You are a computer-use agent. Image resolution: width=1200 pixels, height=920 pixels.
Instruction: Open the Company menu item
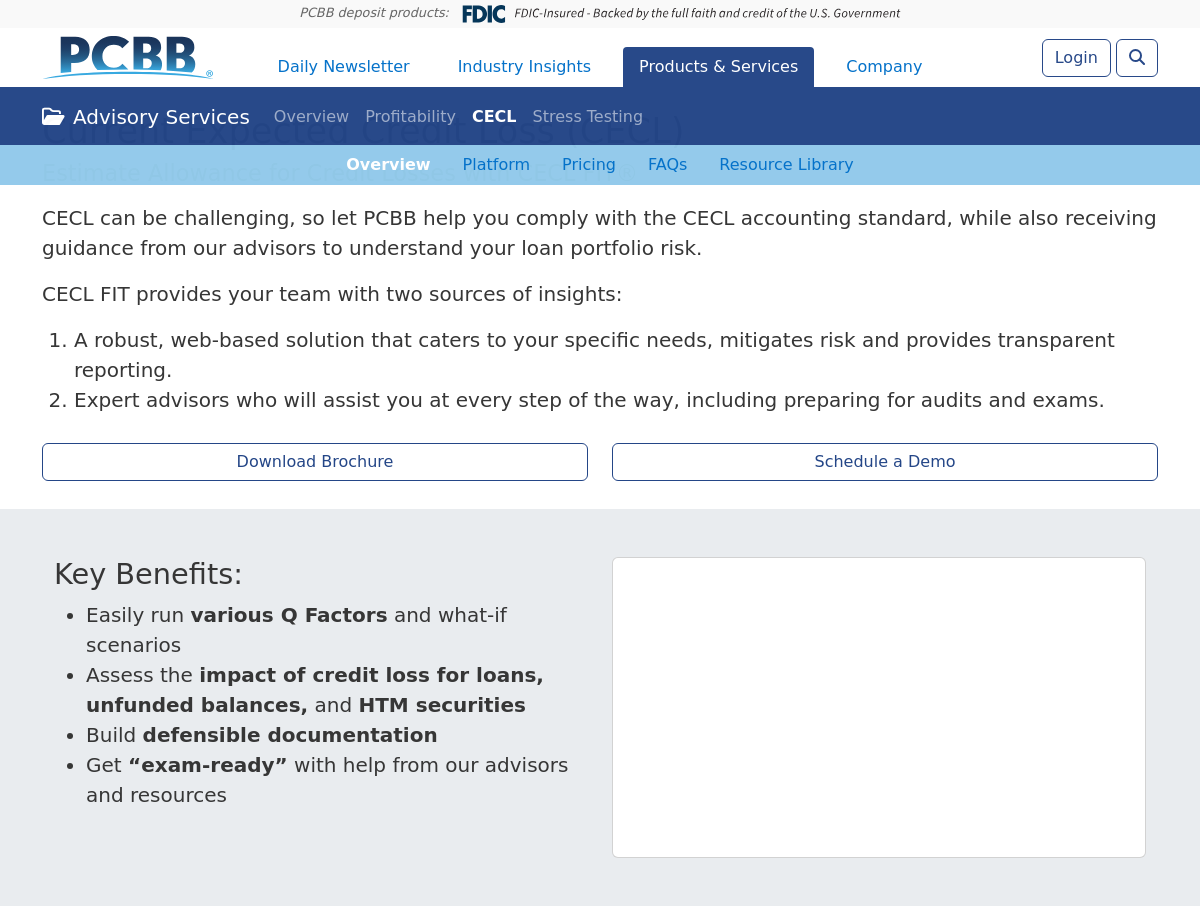[884, 67]
